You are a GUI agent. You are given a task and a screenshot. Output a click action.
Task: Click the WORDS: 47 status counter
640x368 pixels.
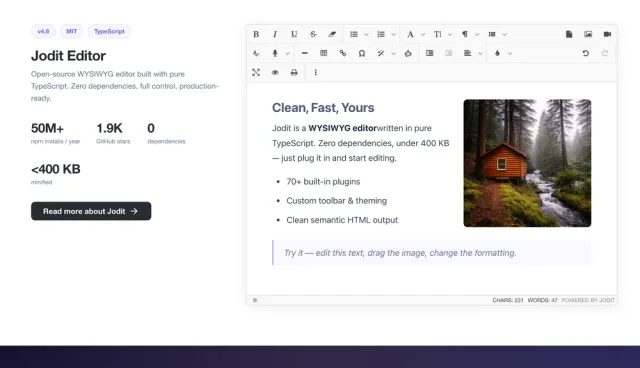pos(542,300)
